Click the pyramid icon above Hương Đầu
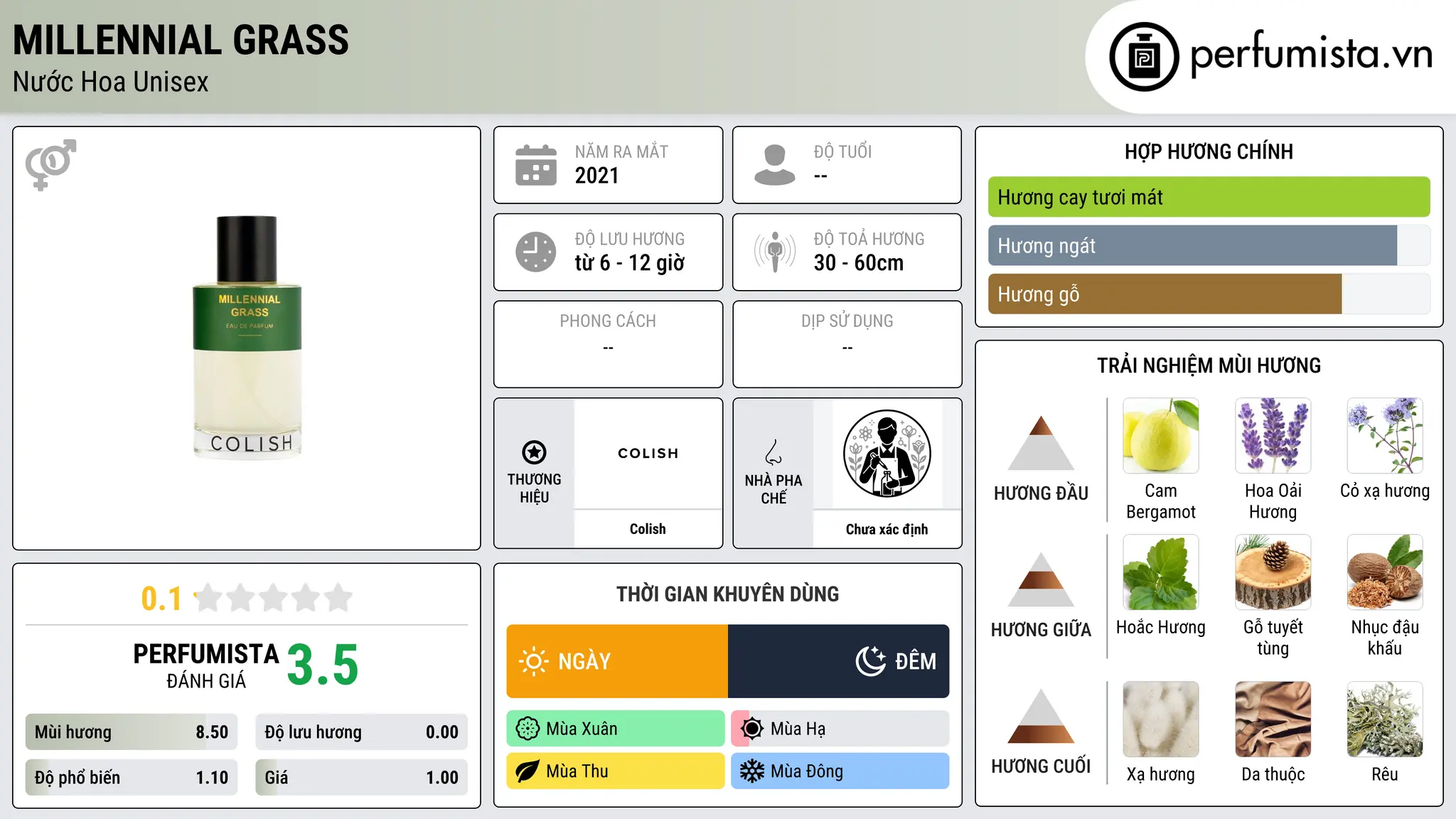The height and width of the screenshot is (819, 1456). coord(1041,442)
